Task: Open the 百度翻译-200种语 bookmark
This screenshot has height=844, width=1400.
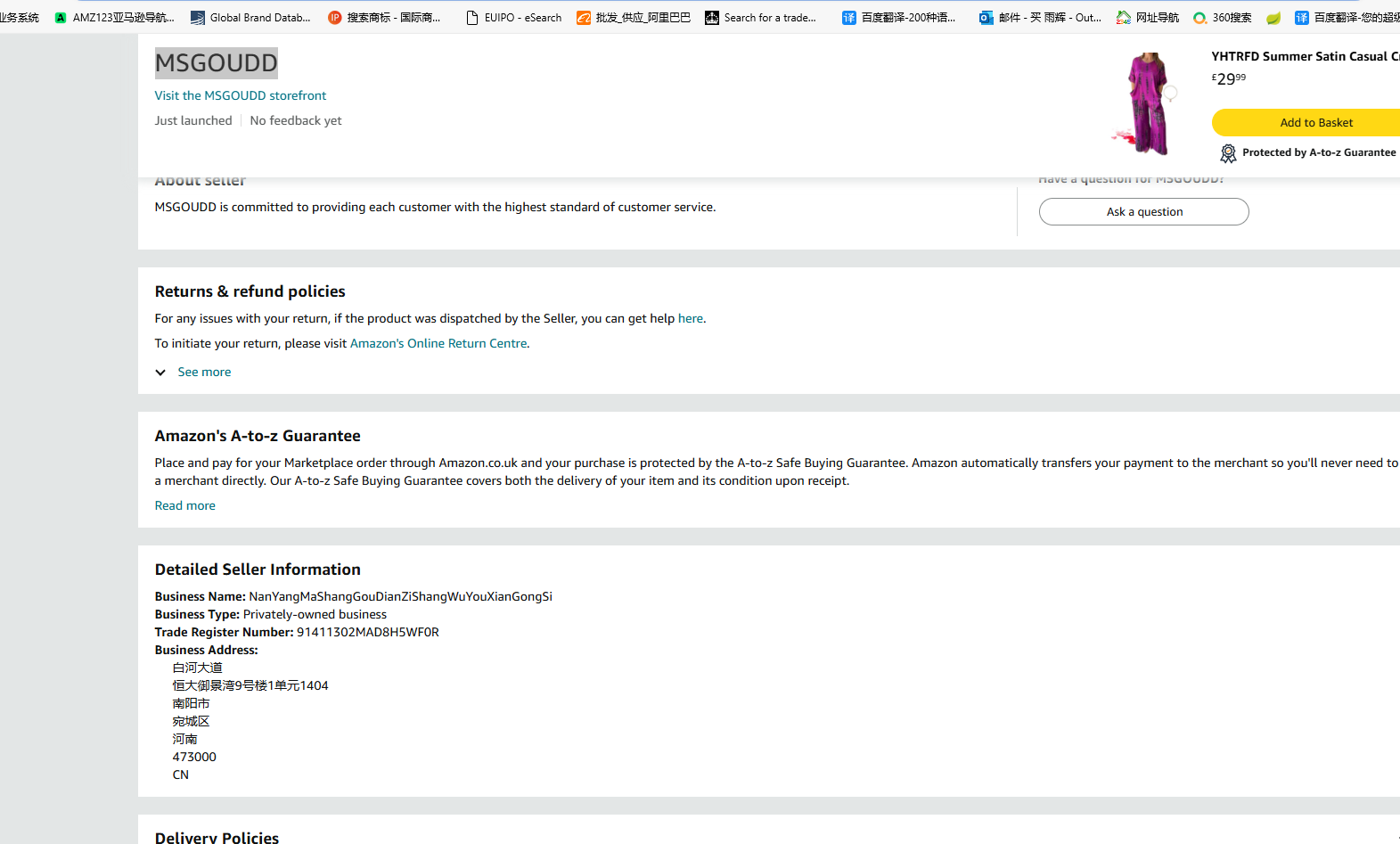Action: click(x=898, y=17)
